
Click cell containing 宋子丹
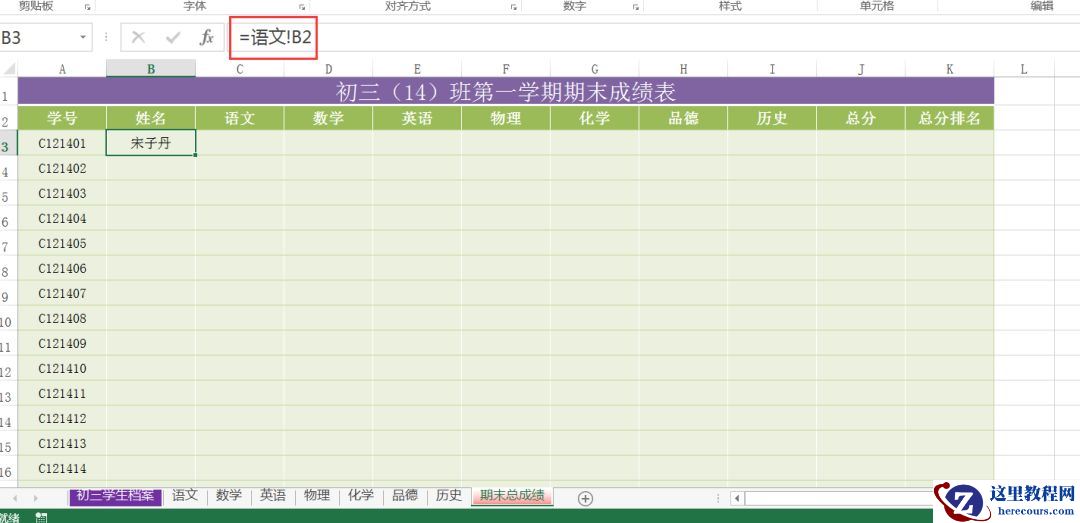click(x=151, y=143)
